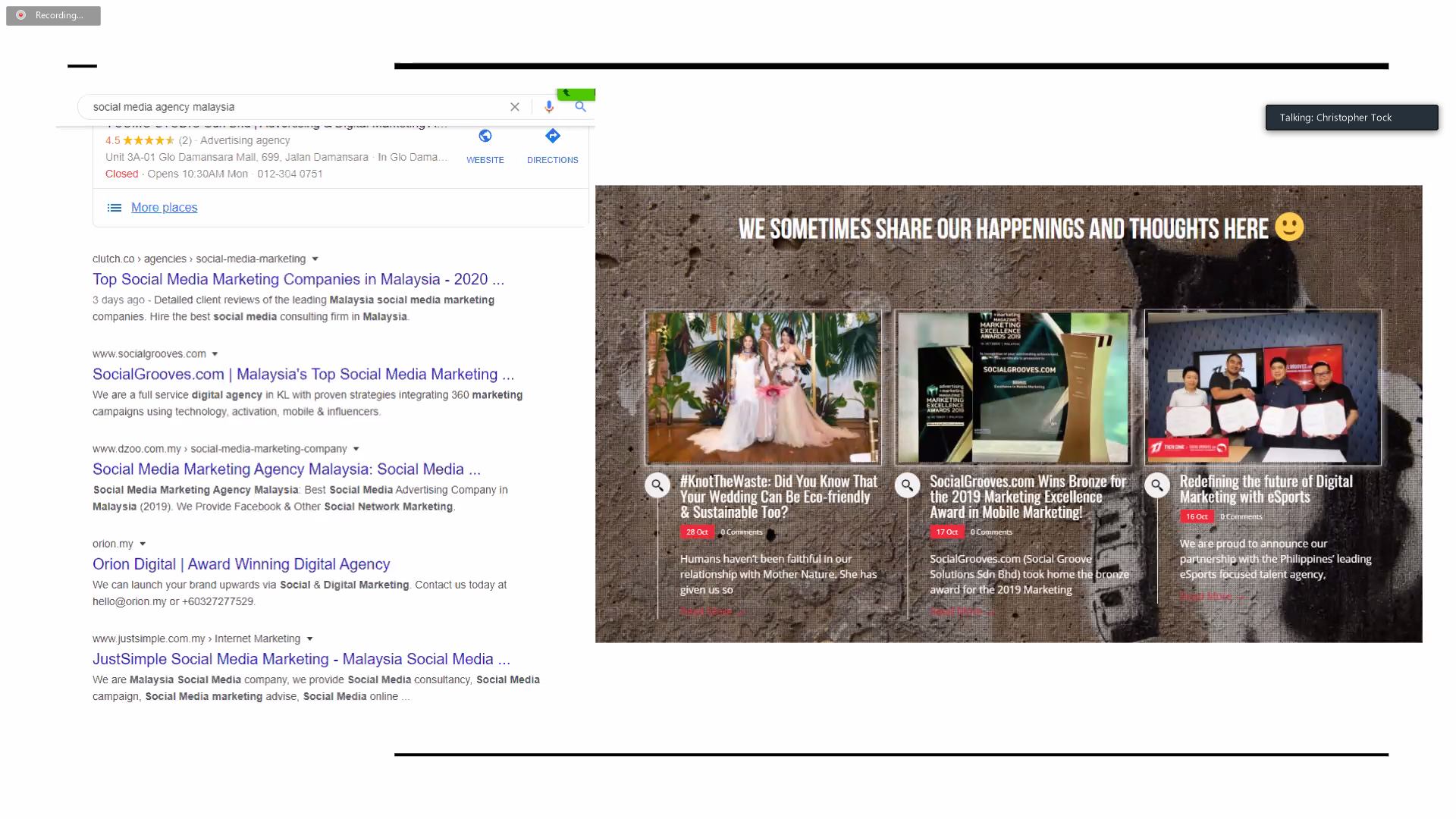Click 0 Comments under the #KnotTheWaste post
This screenshot has height=819, width=1456.
(742, 532)
